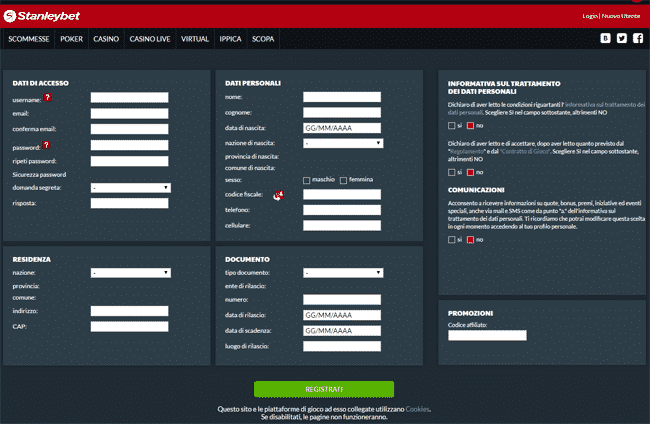
Task: Focus the data di nascita field
Action: tap(342, 128)
